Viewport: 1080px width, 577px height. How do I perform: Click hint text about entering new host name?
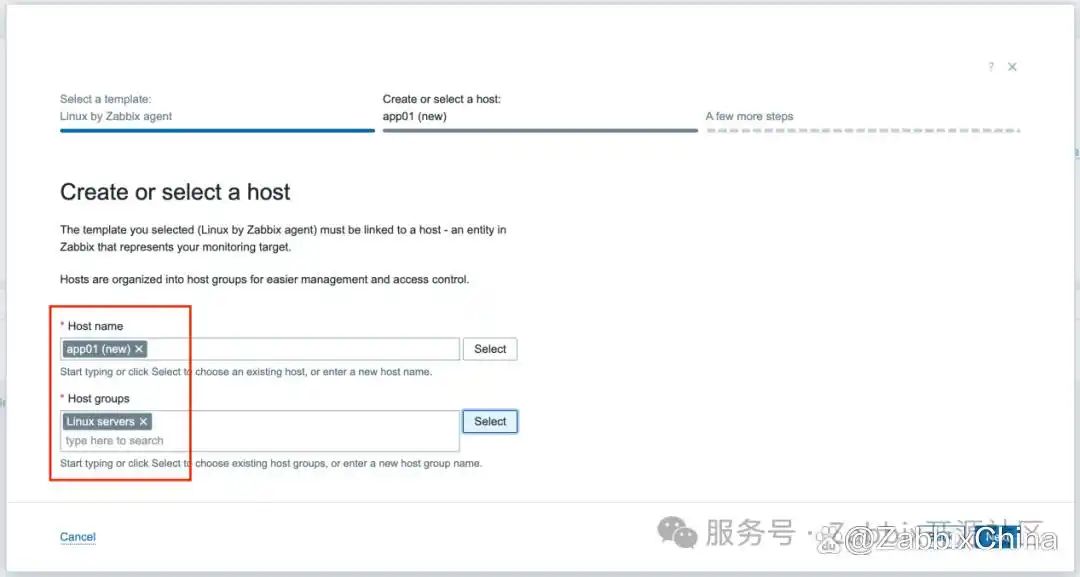[x=246, y=372]
